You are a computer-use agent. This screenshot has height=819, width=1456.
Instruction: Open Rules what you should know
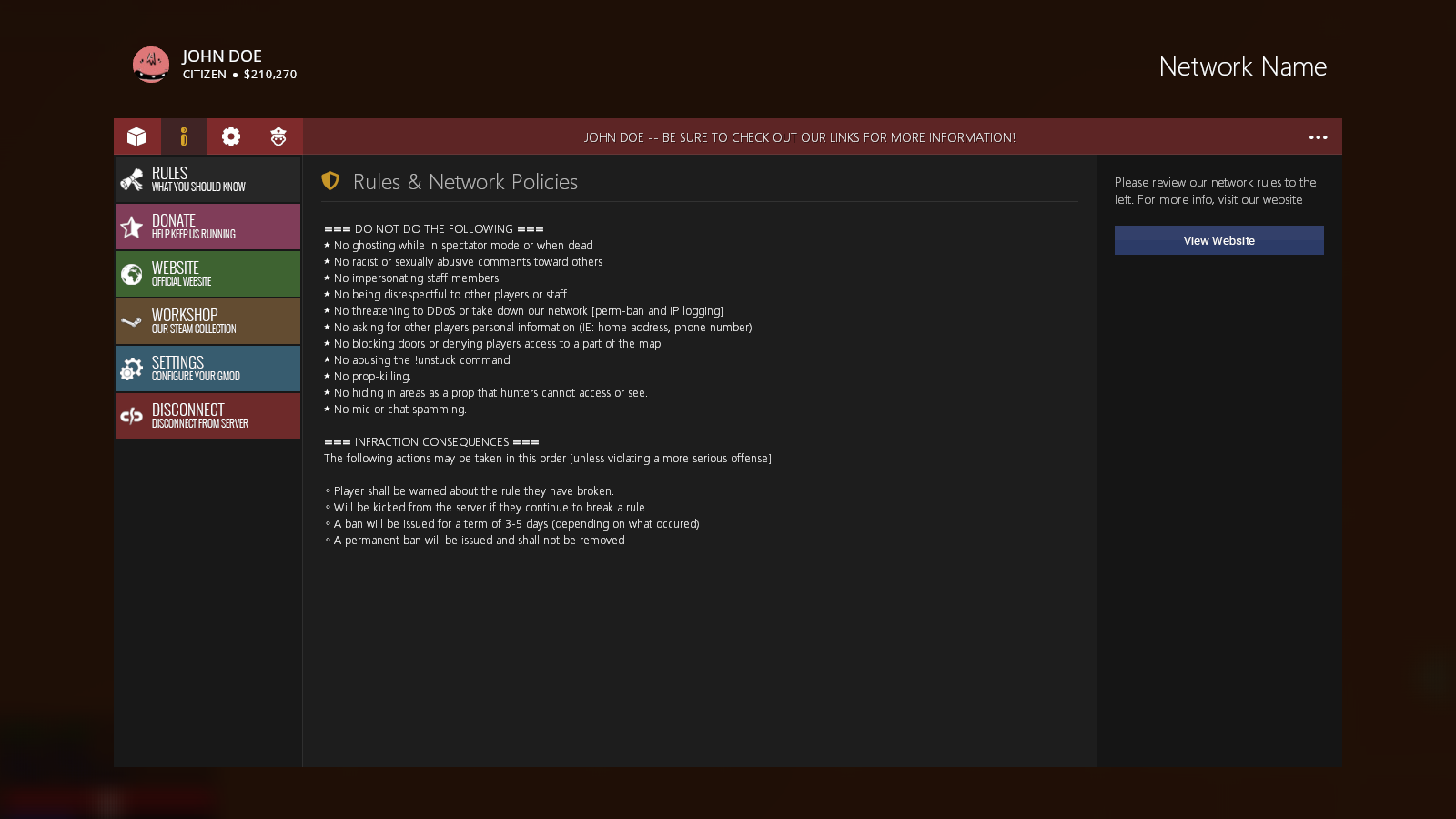[x=207, y=179]
